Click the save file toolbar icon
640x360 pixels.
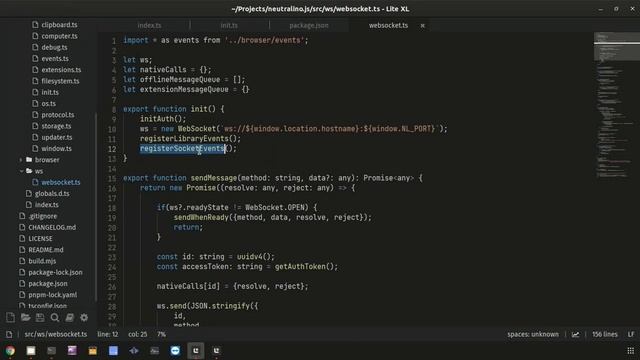pos(40,318)
